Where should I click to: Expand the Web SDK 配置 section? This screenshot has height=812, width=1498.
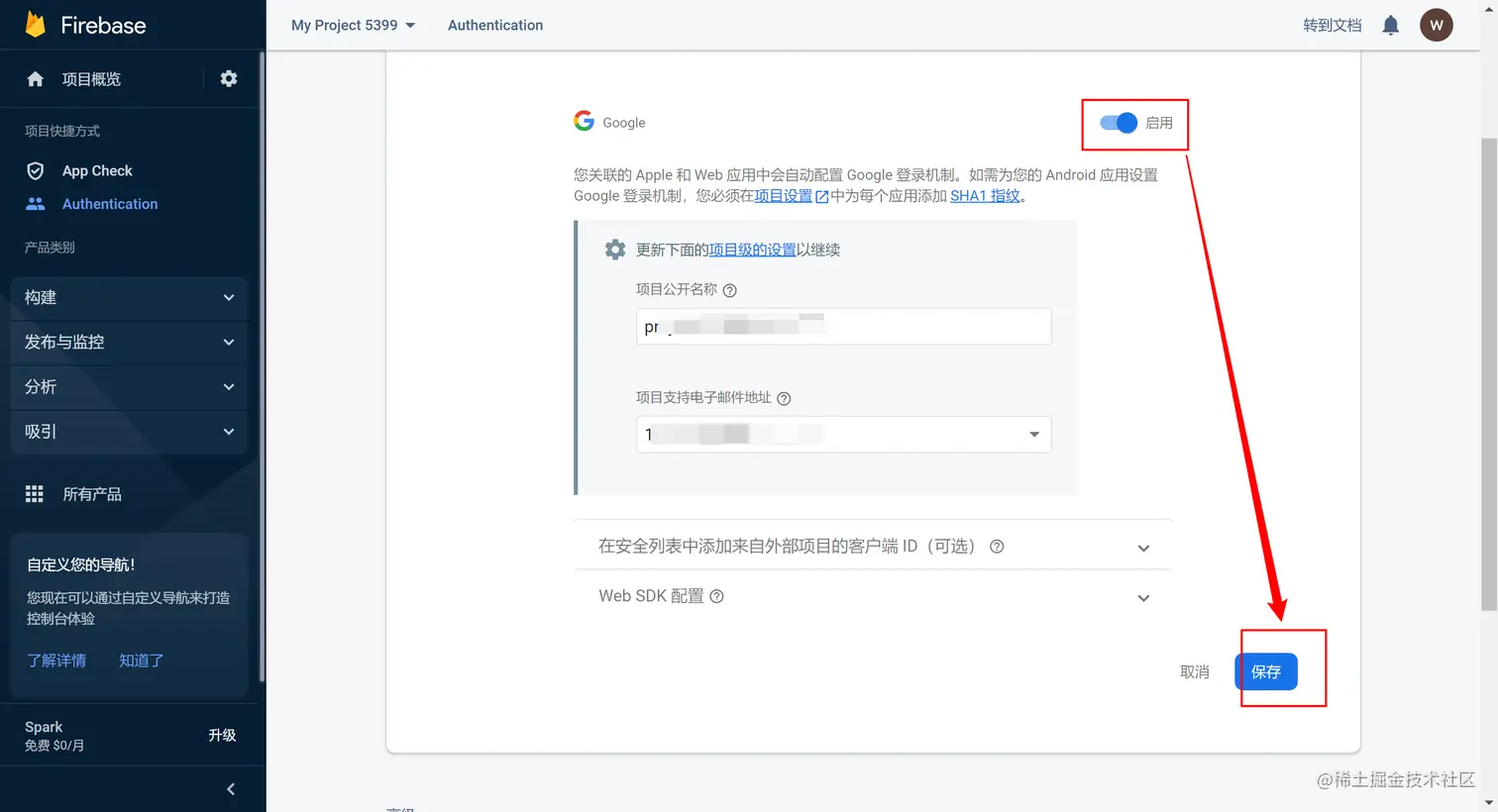(x=873, y=596)
